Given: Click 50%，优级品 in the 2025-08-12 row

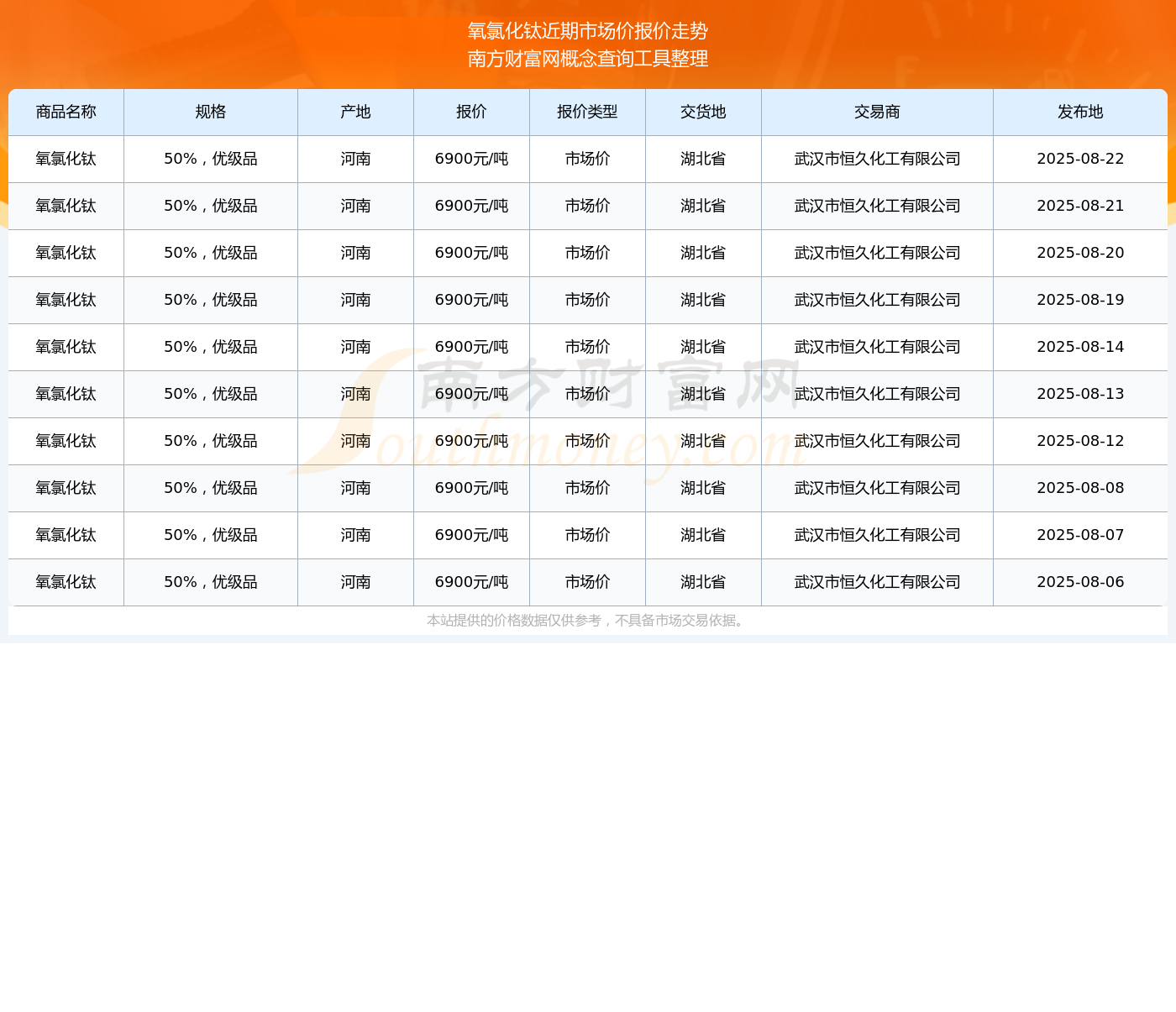Looking at the screenshot, I should click(211, 441).
